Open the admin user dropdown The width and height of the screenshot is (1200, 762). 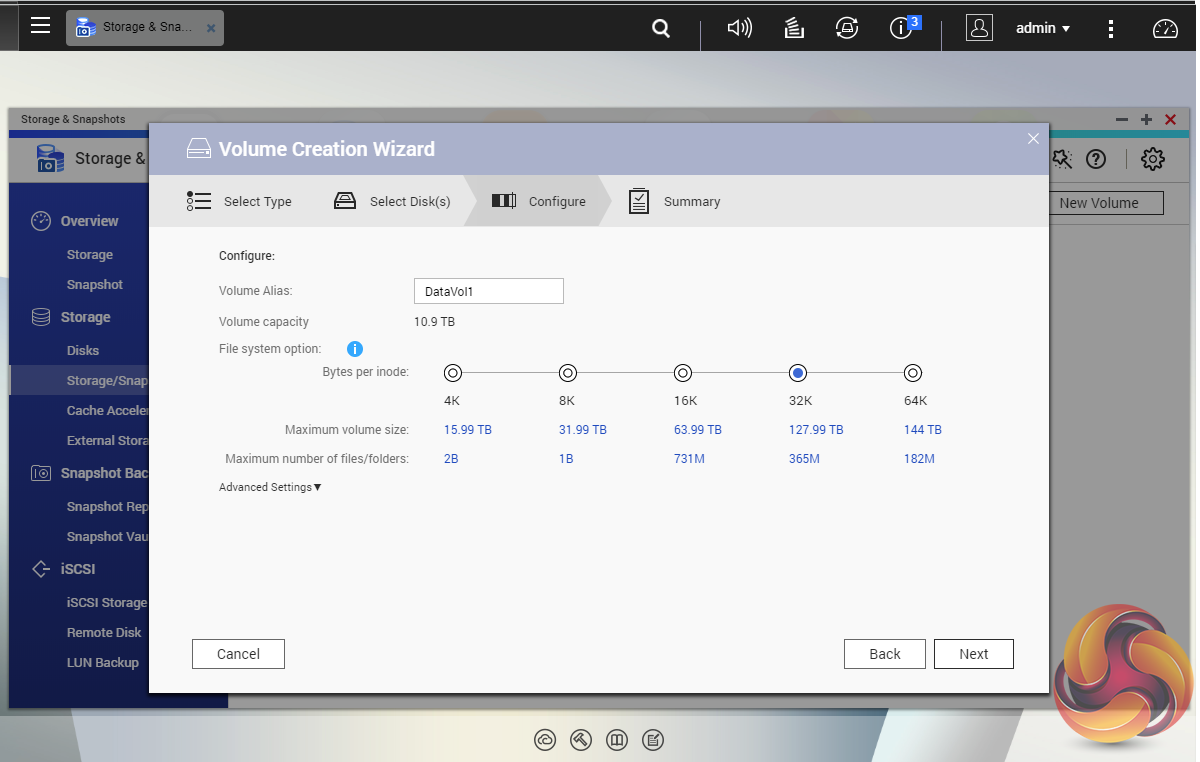[x=1043, y=28]
